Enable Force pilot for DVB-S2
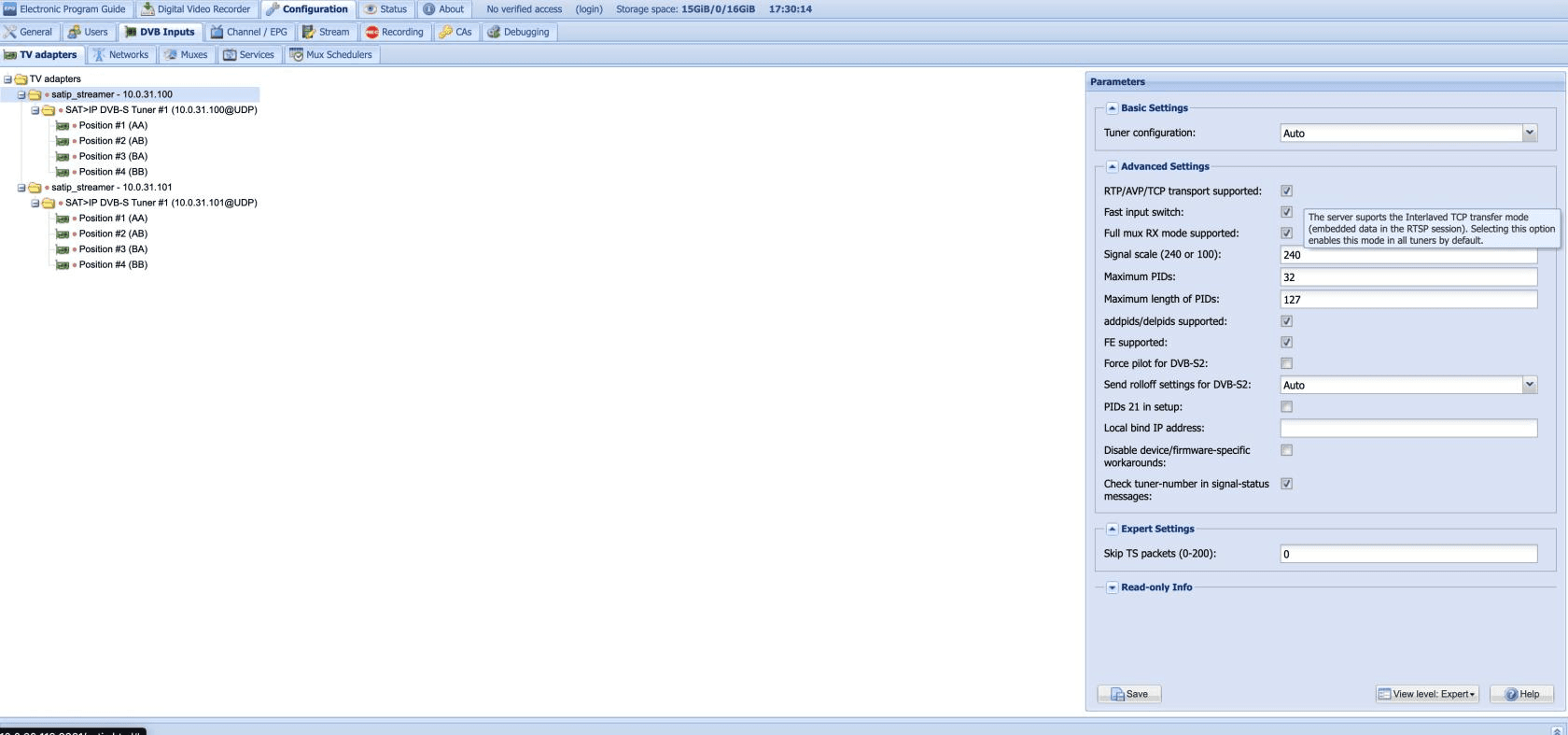The image size is (1568, 735). coord(1286,363)
